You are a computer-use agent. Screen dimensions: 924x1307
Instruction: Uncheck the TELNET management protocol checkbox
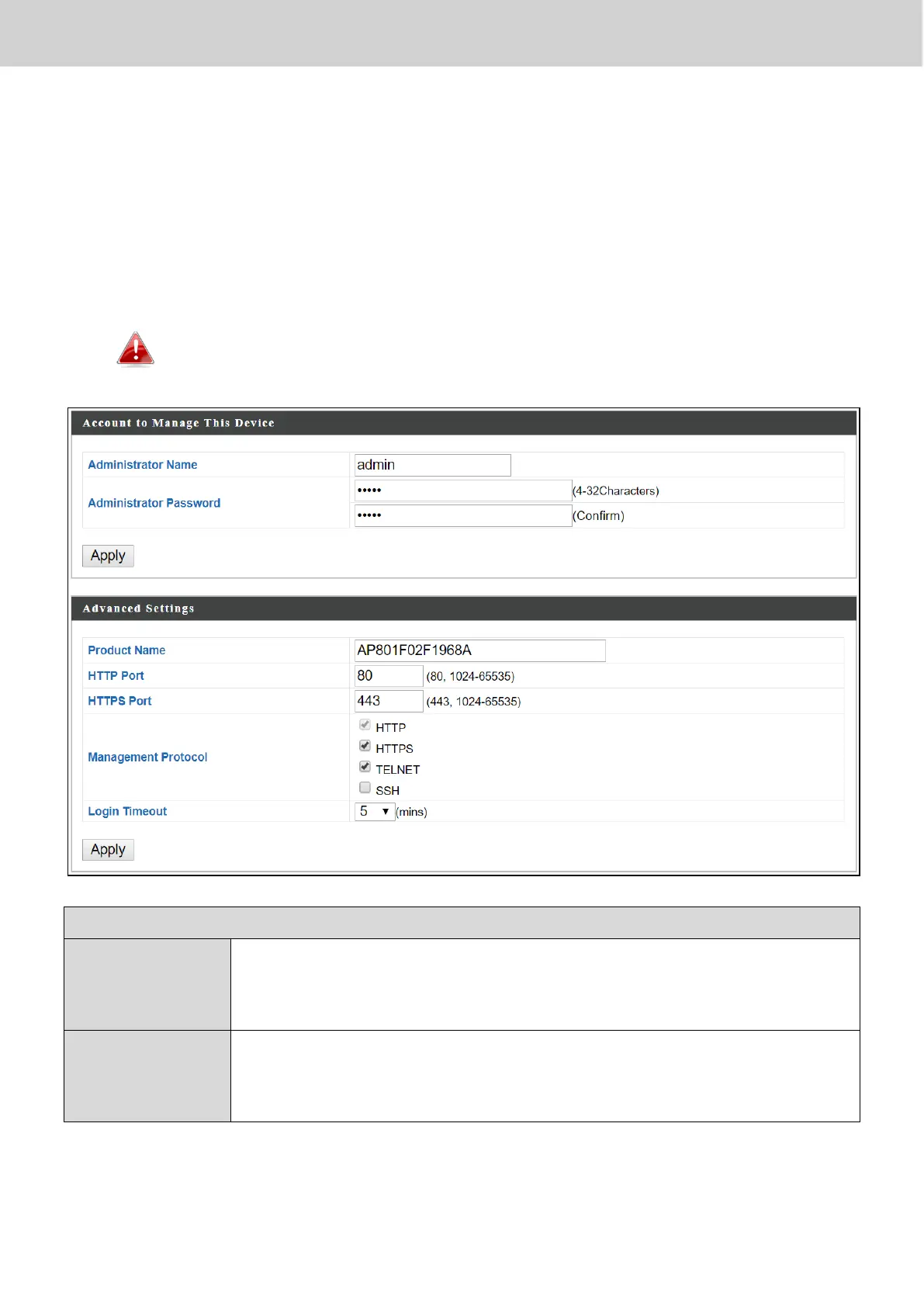(365, 766)
